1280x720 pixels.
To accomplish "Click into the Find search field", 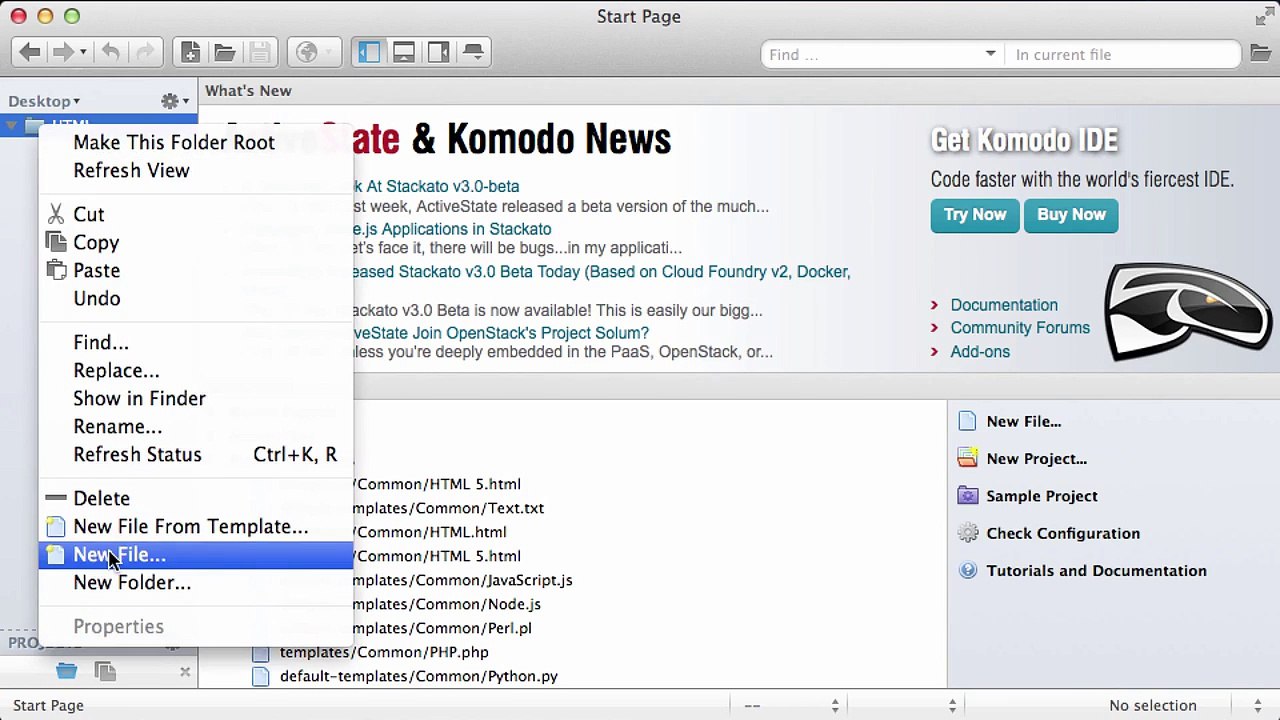I will (x=873, y=54).
